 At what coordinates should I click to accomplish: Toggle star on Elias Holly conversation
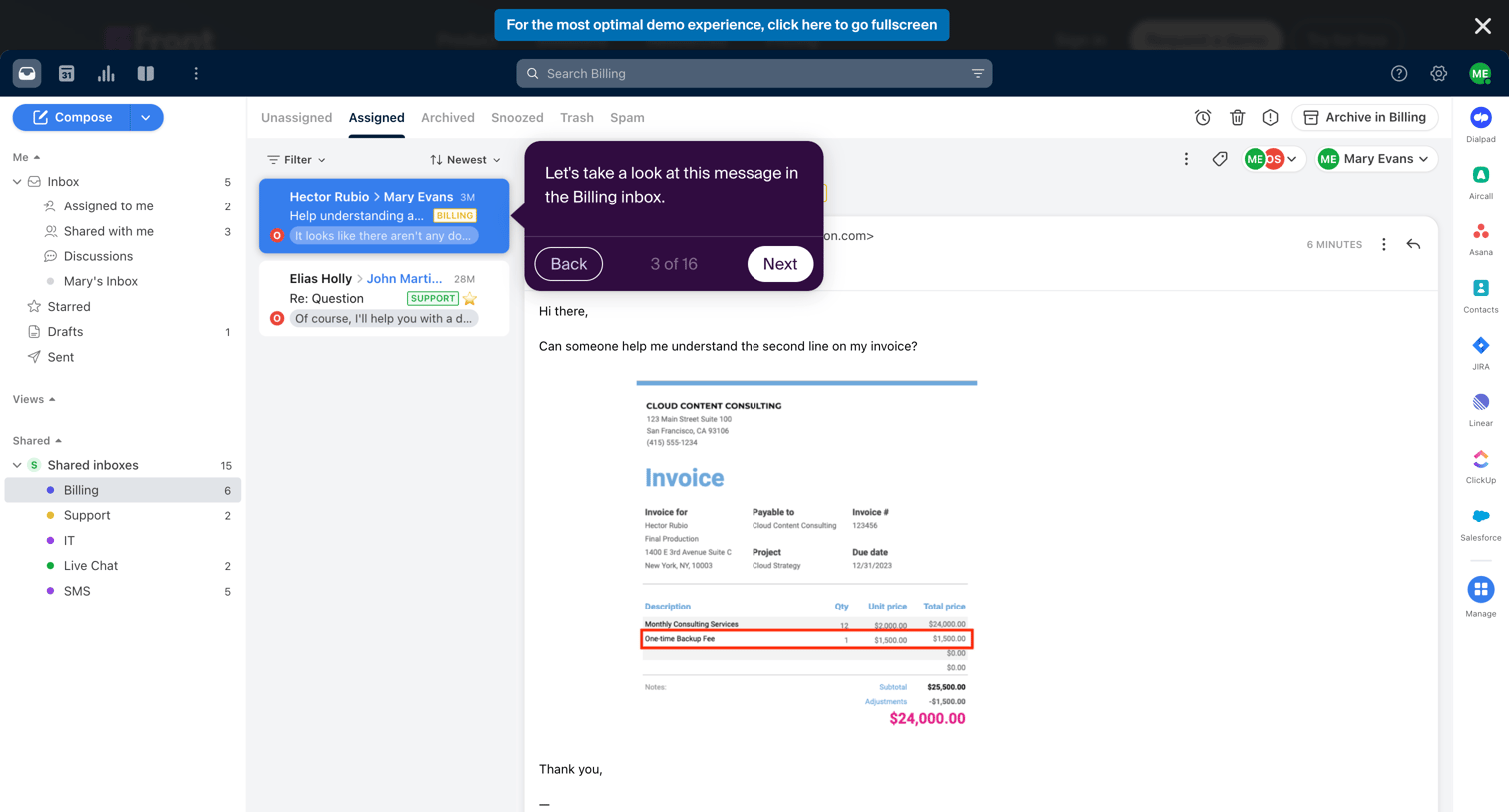pos(470,298)
